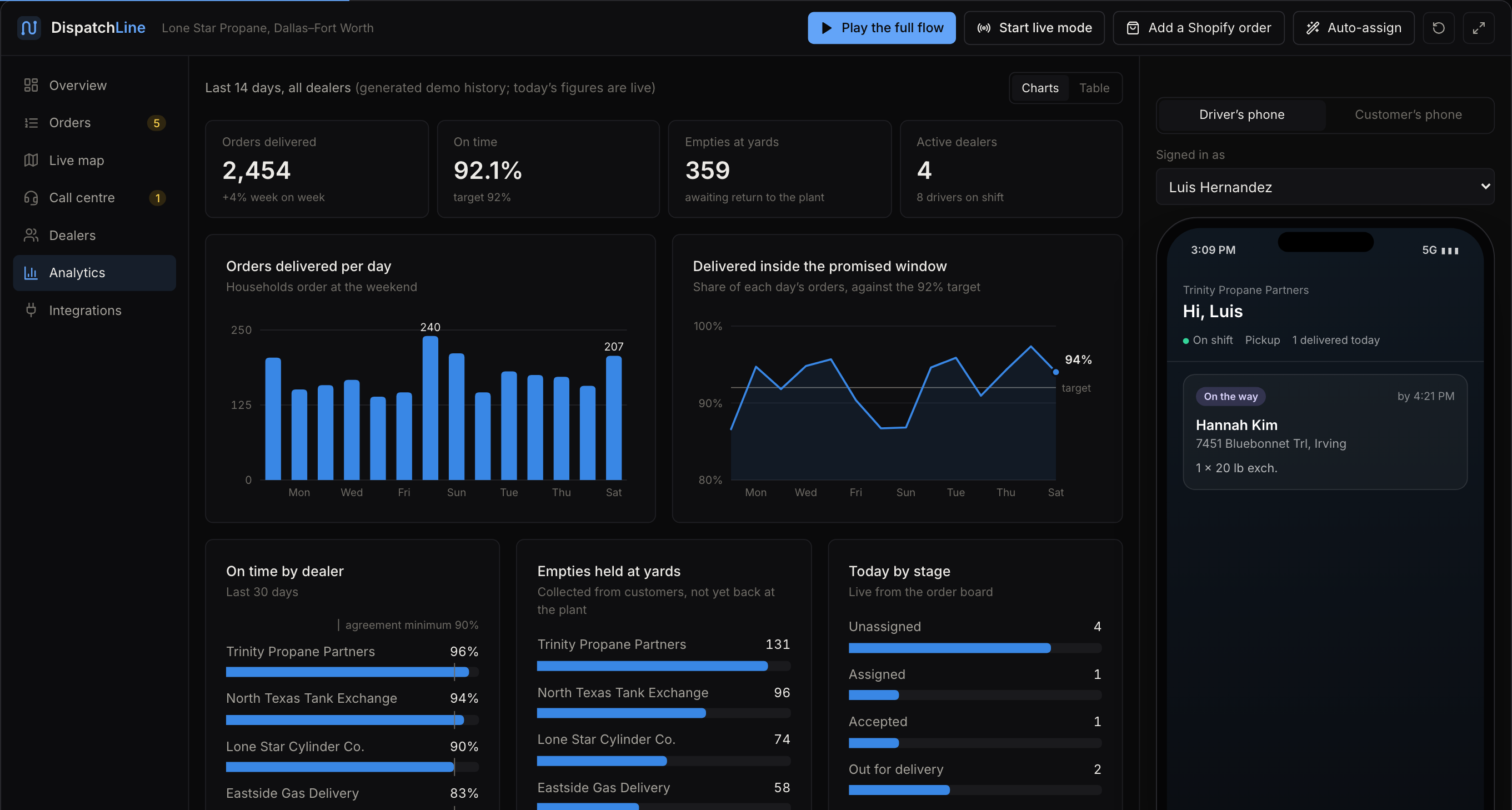Click the Orders badge showing 5
This screenshot has height=810, width=1512.
[156, 123]
